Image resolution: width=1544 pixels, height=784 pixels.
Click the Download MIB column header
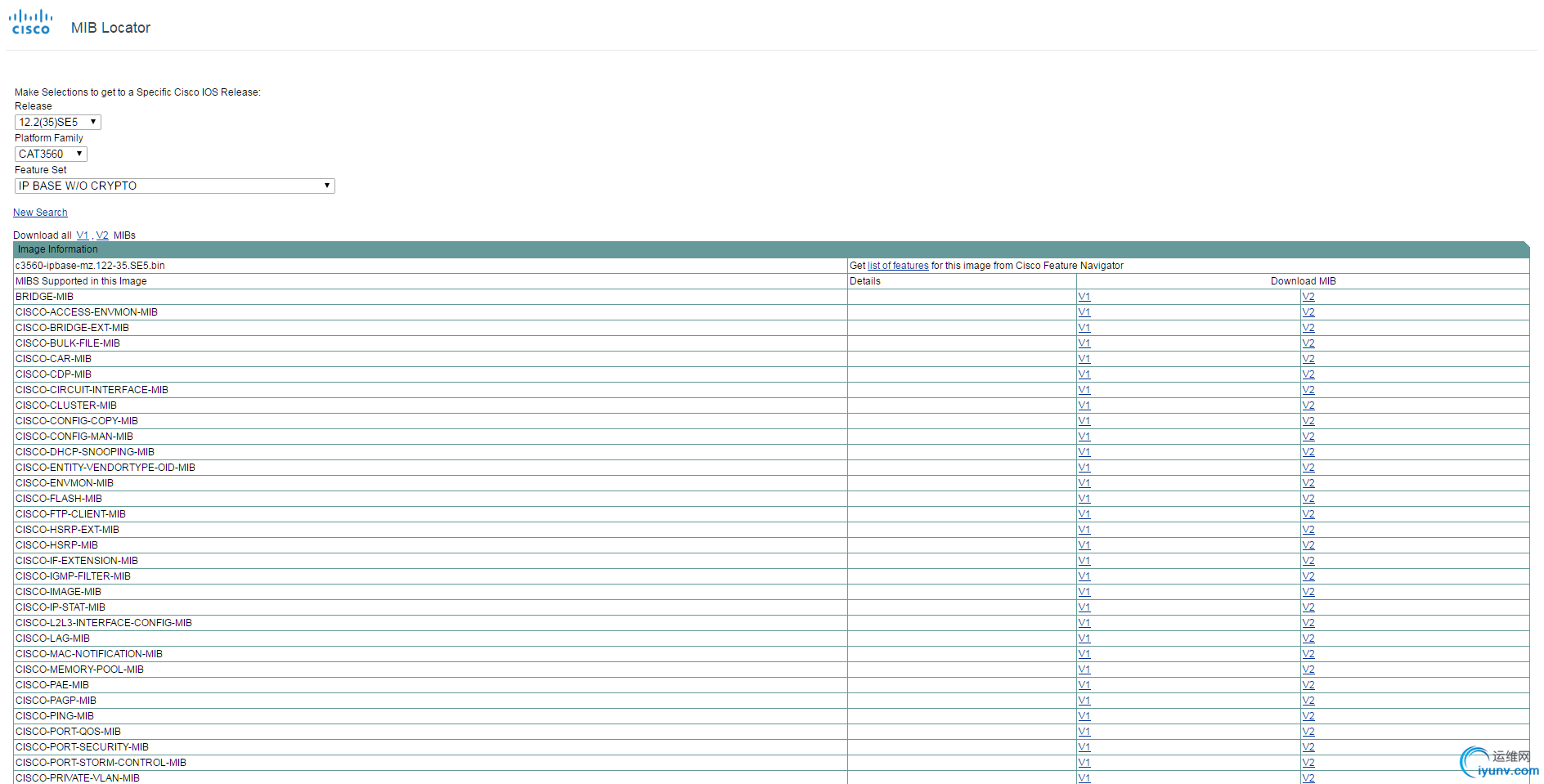pyautogui.click(x=1303, y=281)
